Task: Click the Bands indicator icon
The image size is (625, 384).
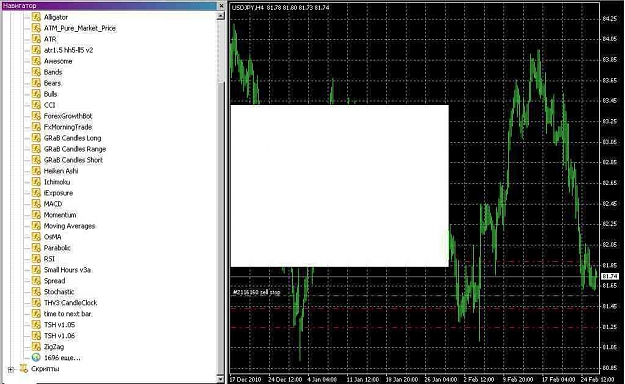Action: click(x=36, y=72)
